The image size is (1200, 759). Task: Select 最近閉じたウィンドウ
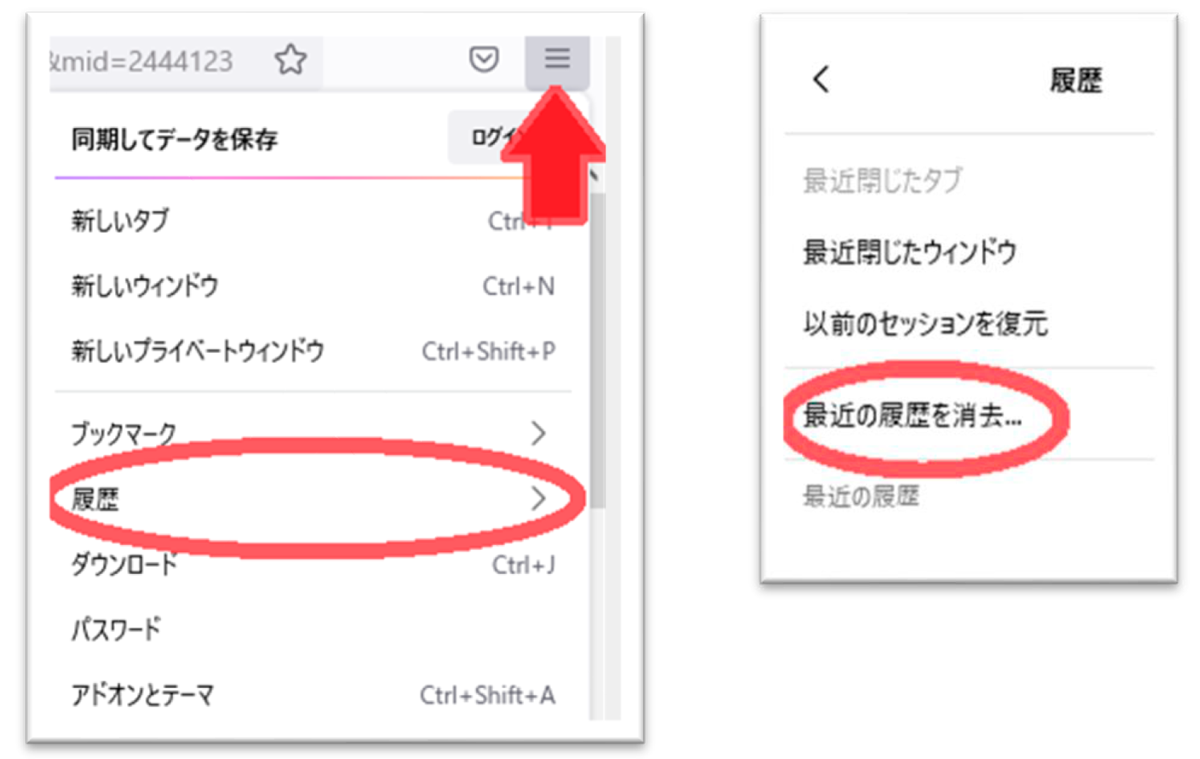coord(910,252)
